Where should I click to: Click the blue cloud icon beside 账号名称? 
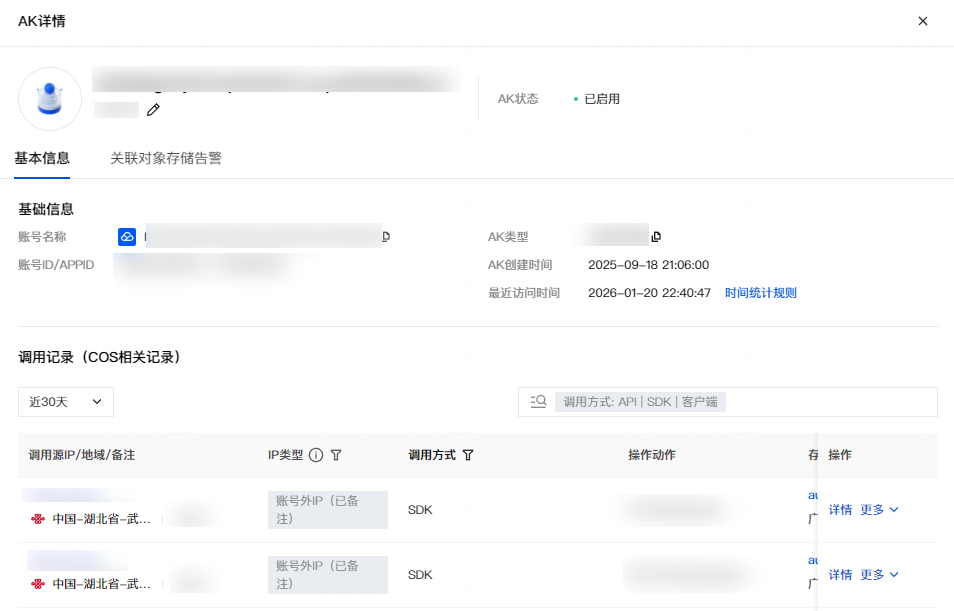(127, 237)
